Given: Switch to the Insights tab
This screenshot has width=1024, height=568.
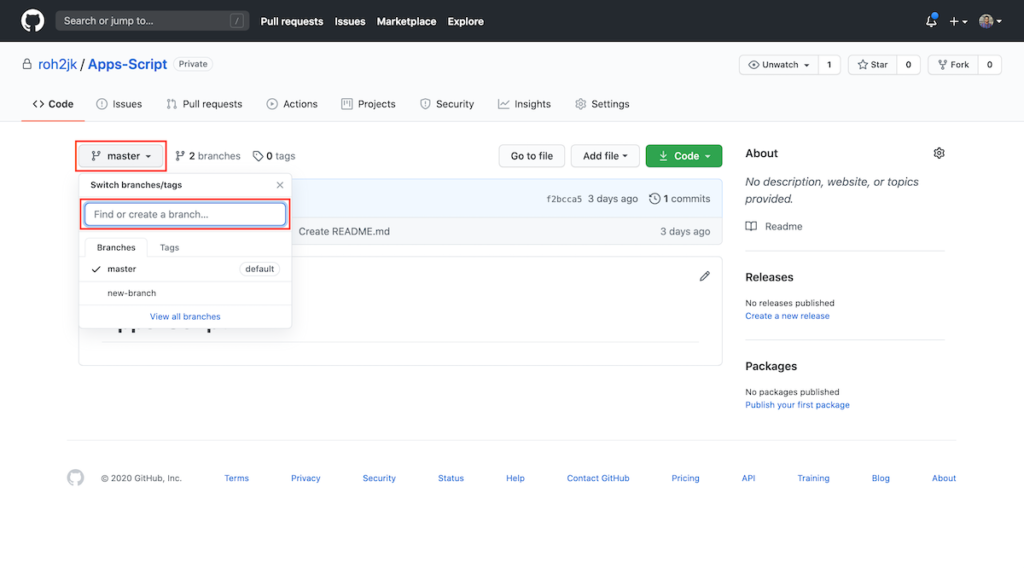Looking at the screenshot, I should point(524,104).
